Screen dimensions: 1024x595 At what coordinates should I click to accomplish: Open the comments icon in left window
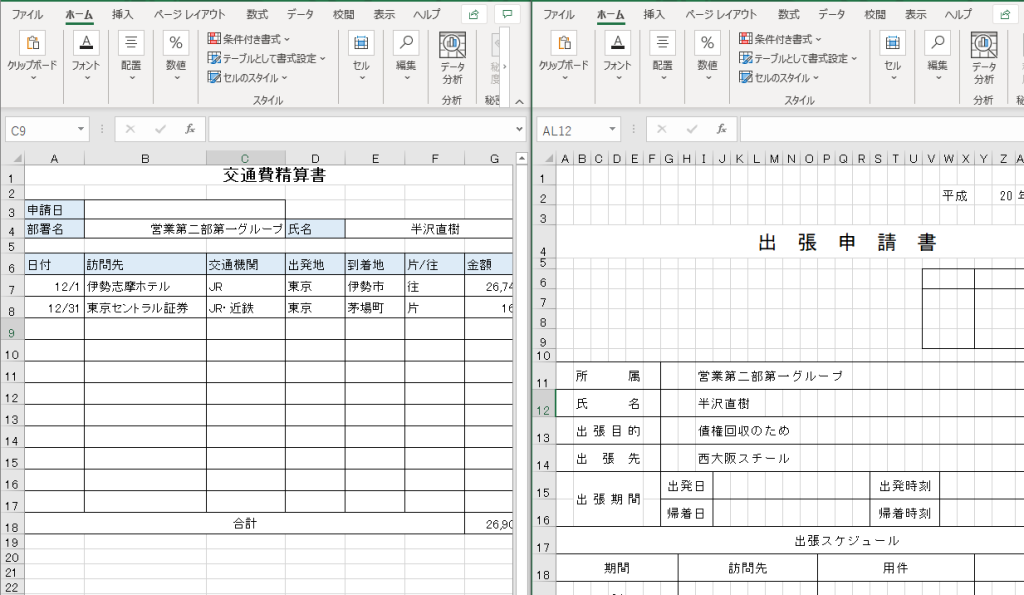click(508, 15)
